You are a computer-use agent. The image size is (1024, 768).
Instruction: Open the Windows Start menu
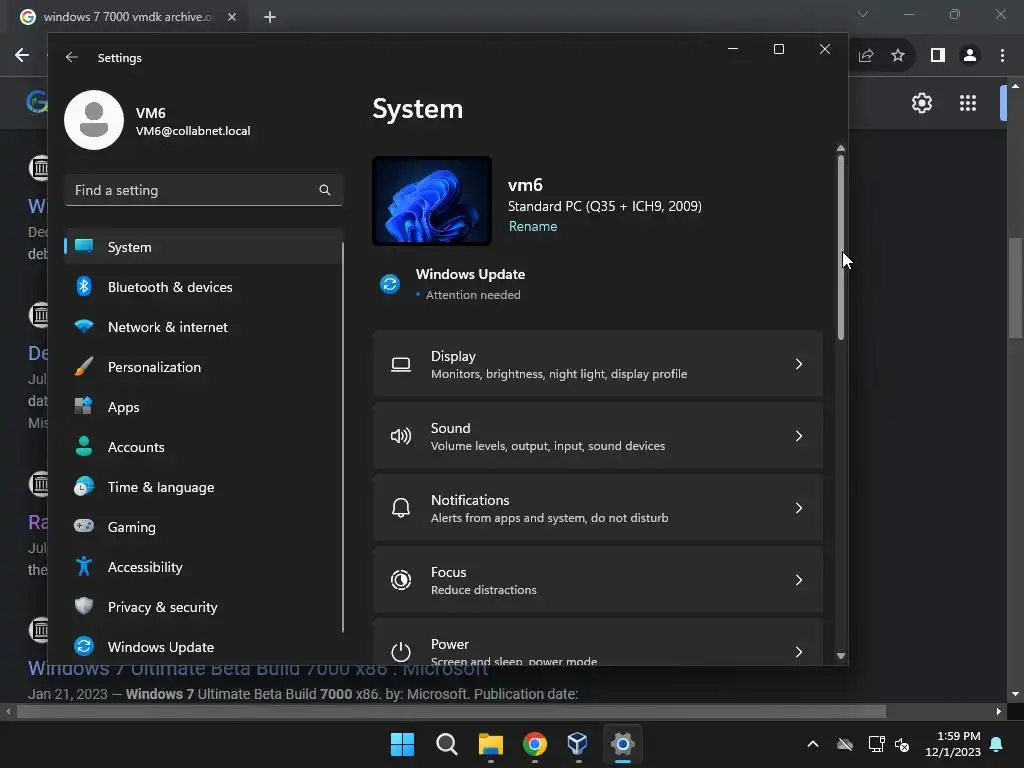[402, 744]
